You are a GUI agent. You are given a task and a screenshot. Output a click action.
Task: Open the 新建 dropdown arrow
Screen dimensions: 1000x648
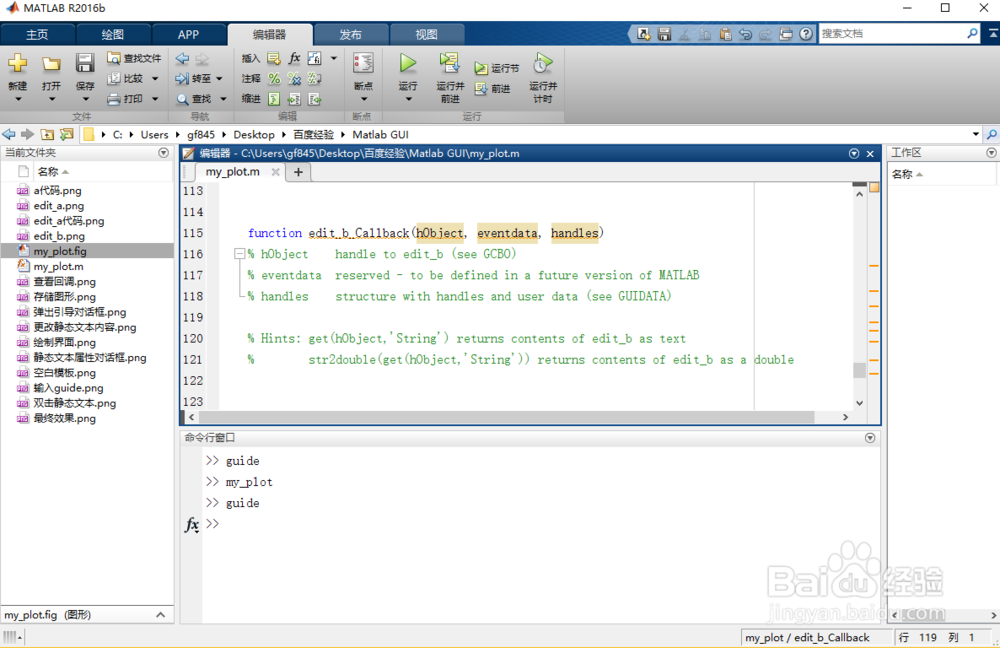coord(17,99)
